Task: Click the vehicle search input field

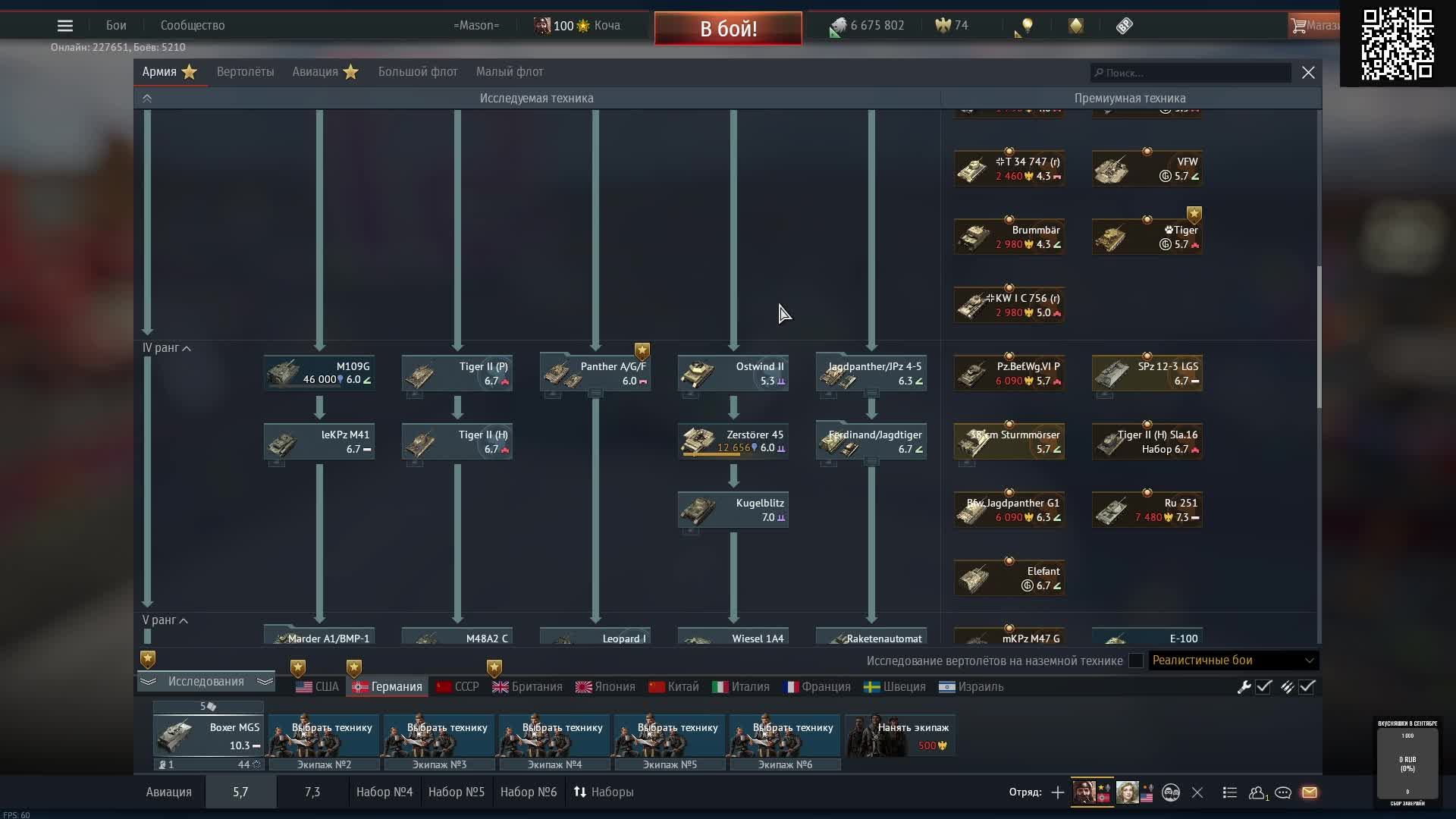Action: point(1191,73)
